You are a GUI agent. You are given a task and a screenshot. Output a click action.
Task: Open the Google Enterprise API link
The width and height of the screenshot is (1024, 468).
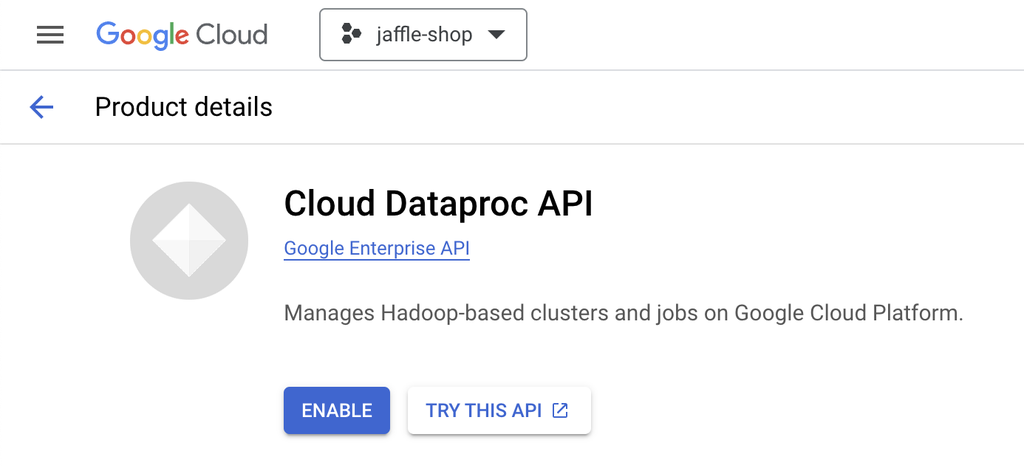coord(377,249)
